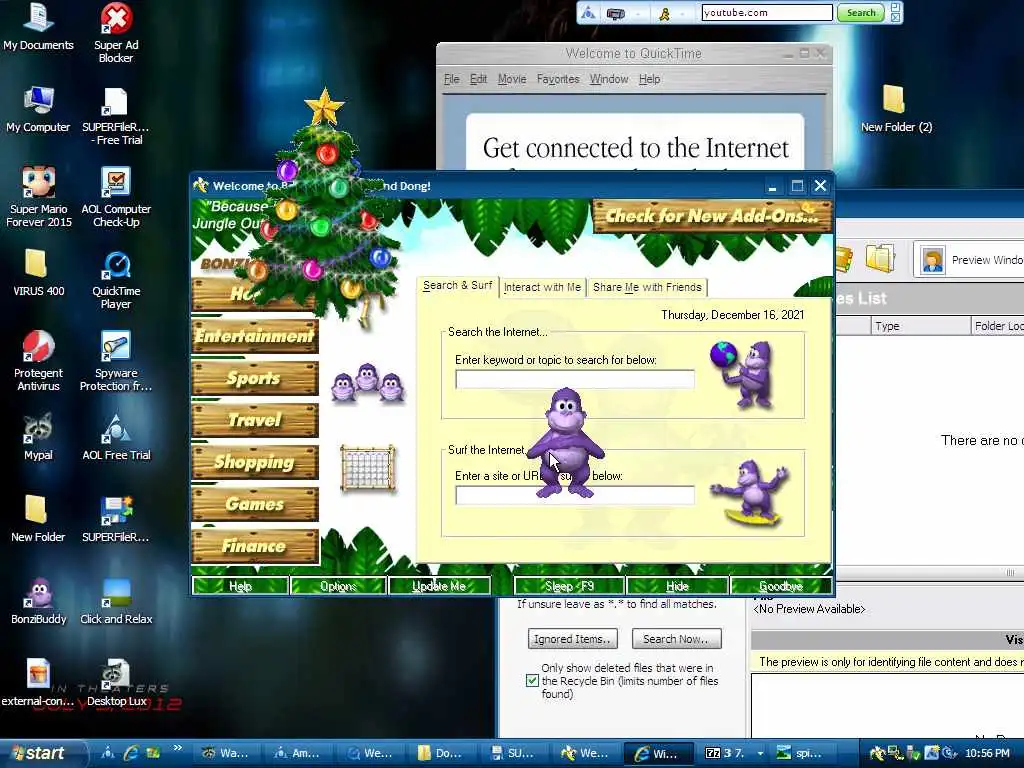The image size is (1024, 768).
Task: Select the BonziBuddy desktop shortcut
Action: pos(39,601)
